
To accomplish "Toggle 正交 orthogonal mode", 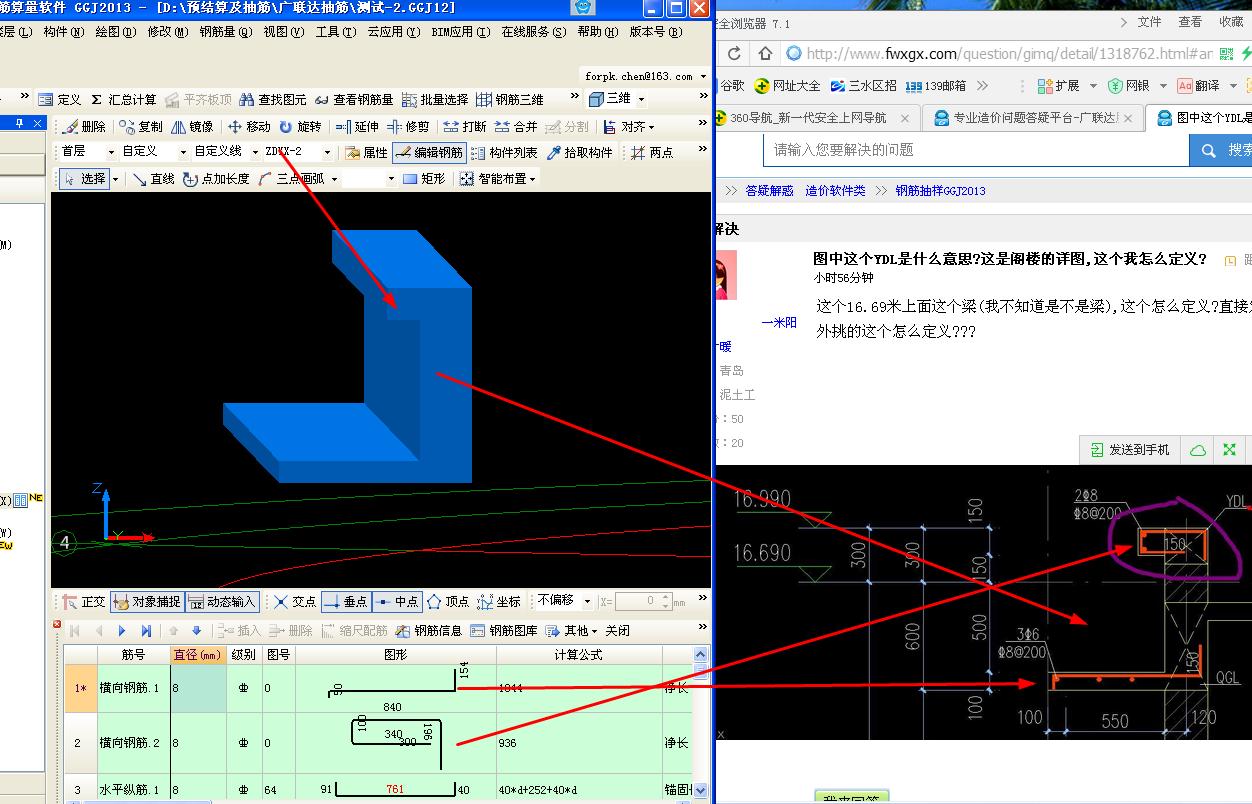I will [84, 601].
